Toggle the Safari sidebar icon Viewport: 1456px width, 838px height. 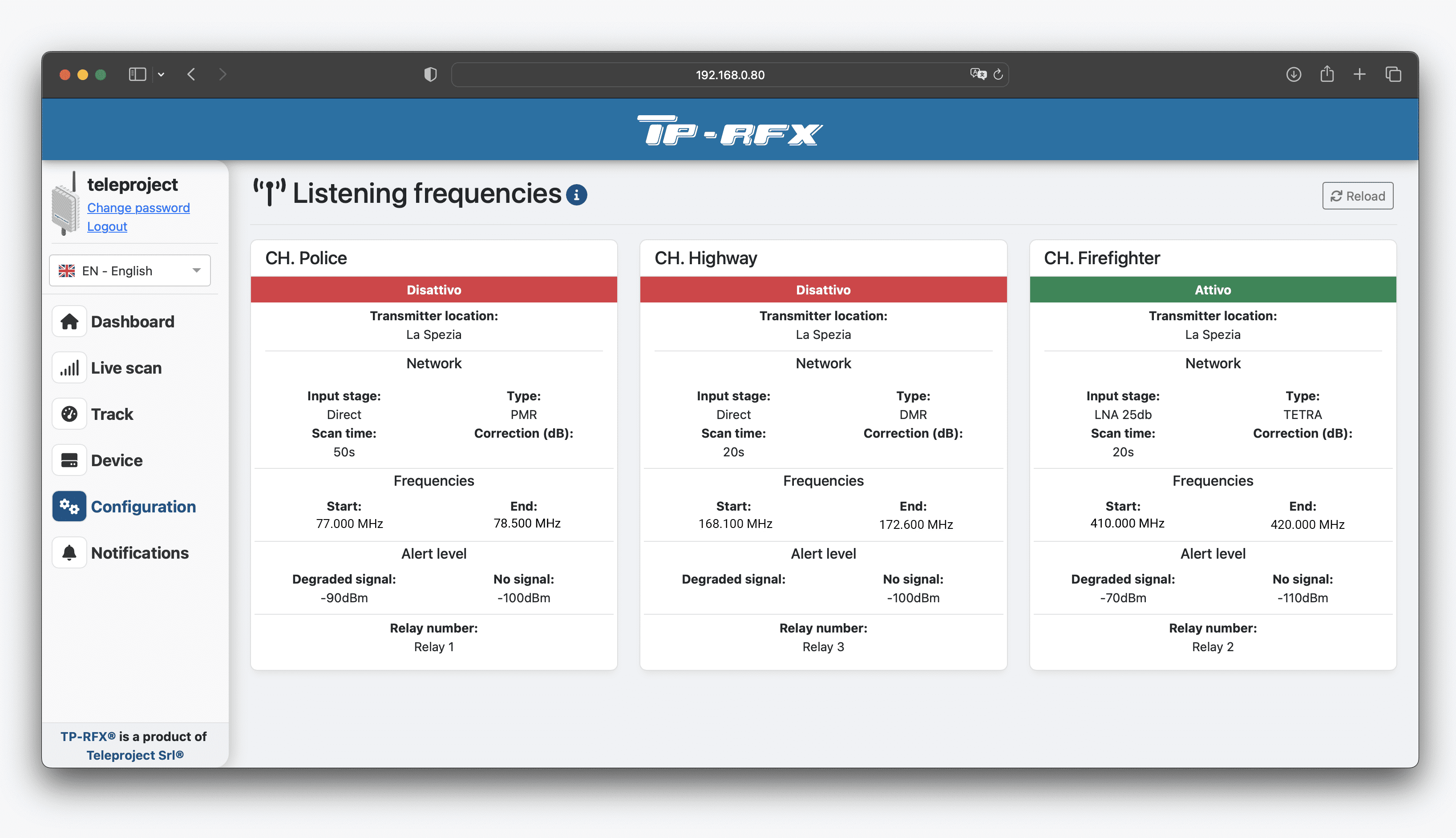137,74
